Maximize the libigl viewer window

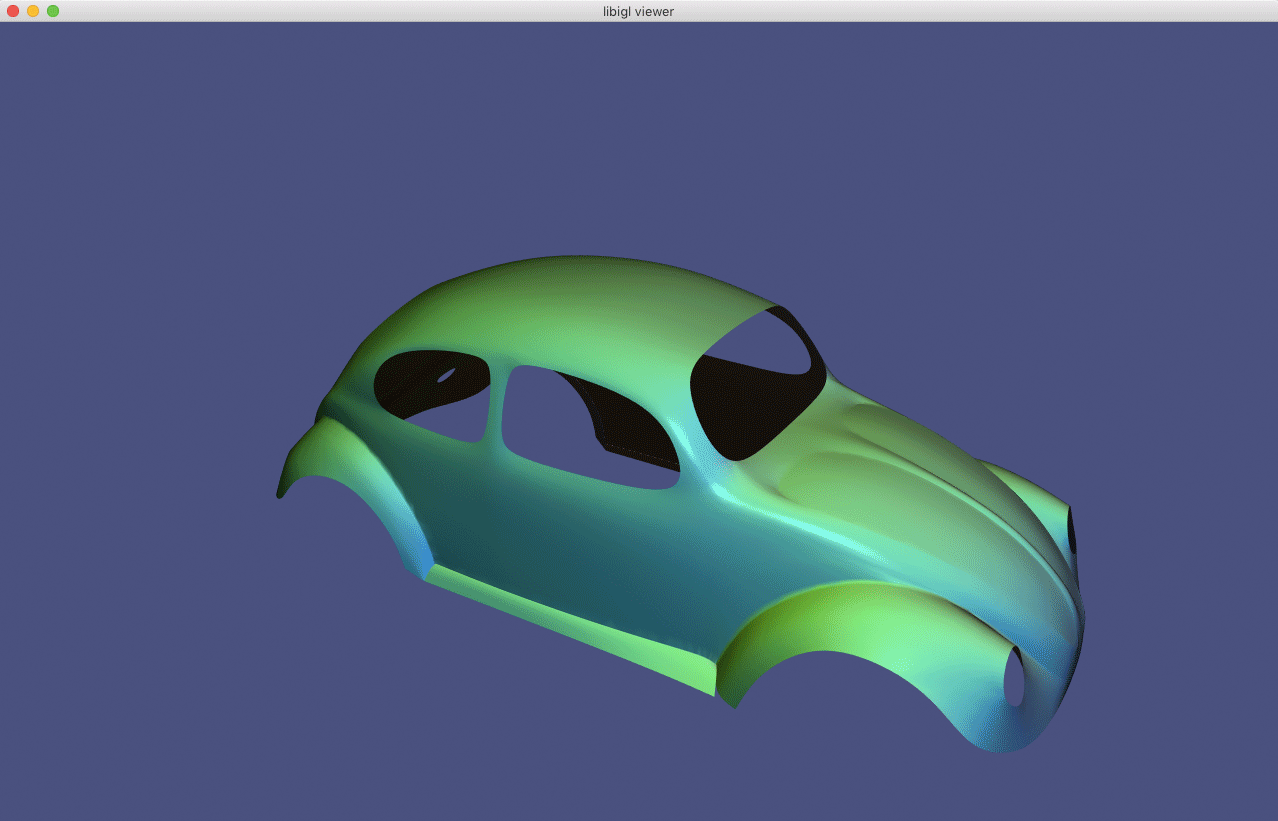click(x=53, y=11)
